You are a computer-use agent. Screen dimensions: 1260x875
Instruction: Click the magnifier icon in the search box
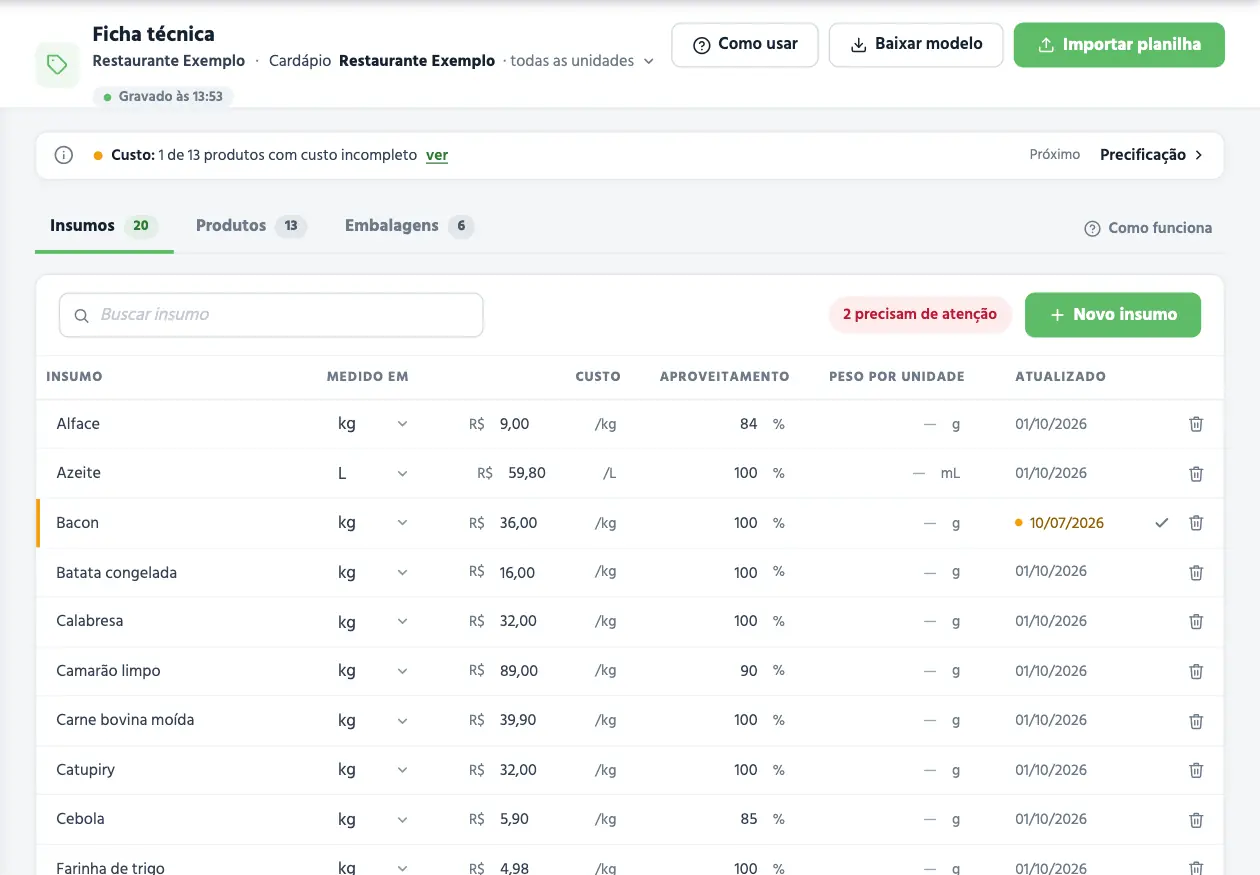click(82, 315)
